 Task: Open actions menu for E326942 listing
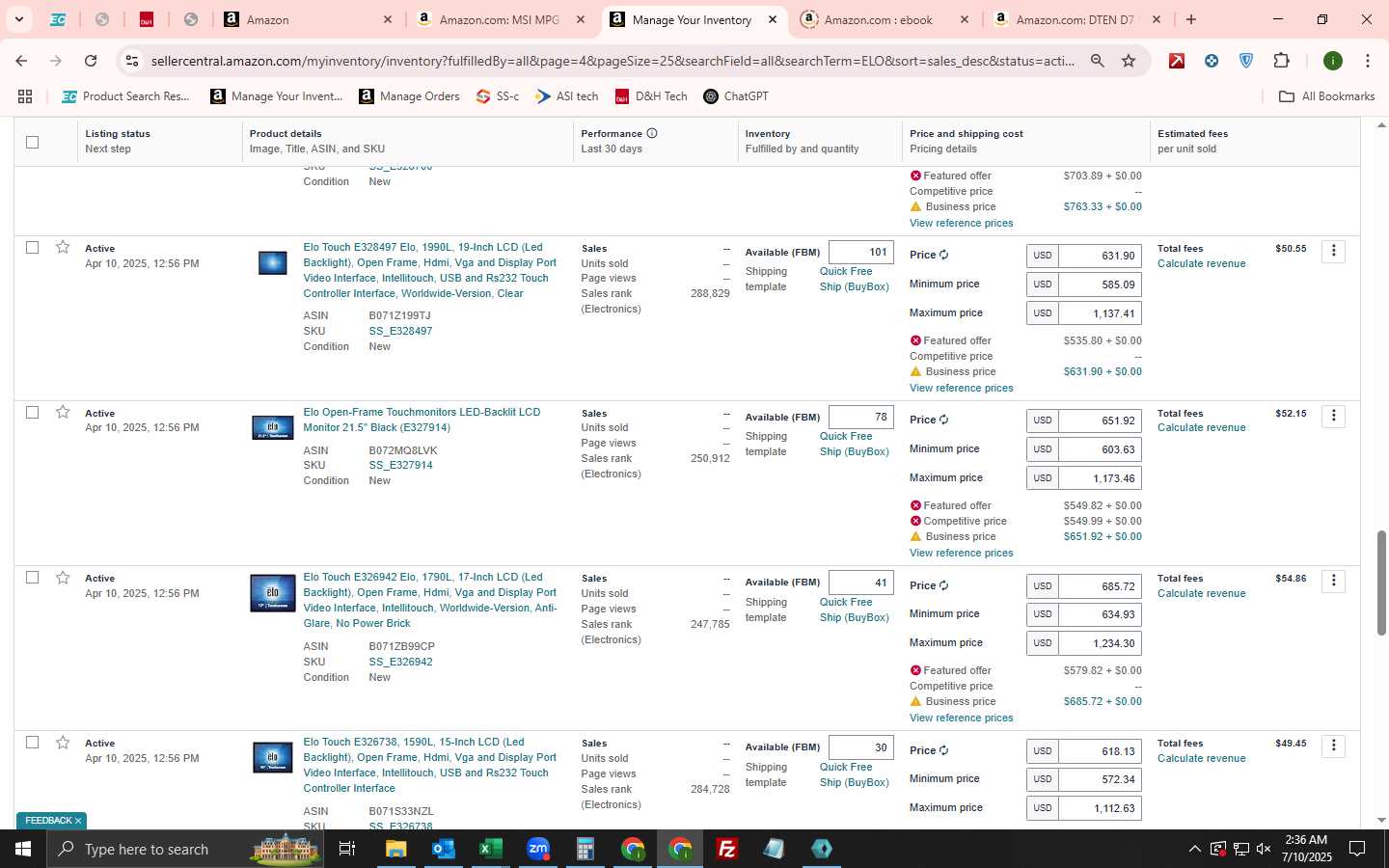tap(1334, 581)
